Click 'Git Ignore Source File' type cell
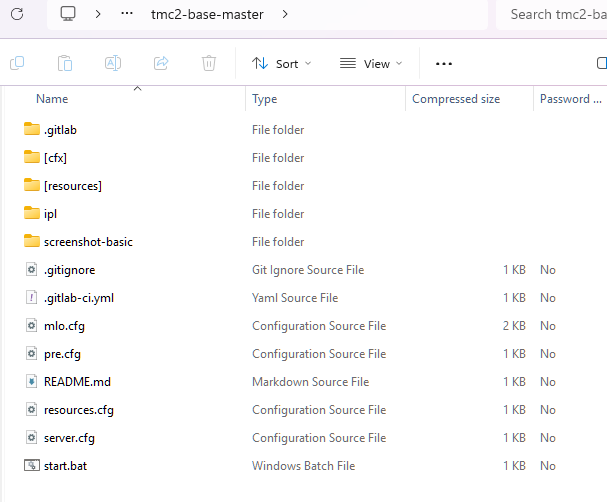The height and width of the screenshot is (502, 607). pos(308,270)
